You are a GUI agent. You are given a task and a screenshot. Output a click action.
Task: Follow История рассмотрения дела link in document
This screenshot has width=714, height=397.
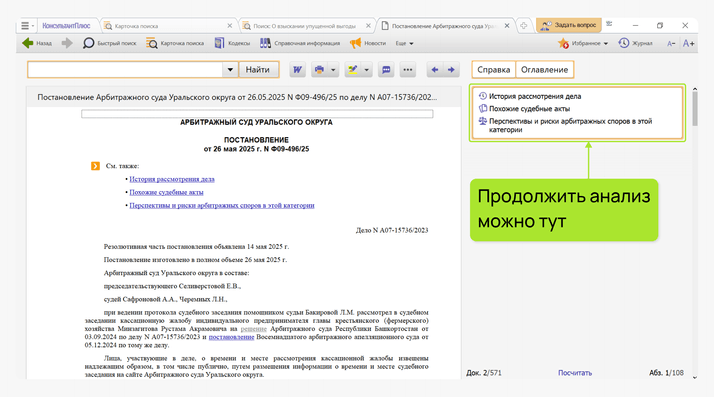pyautogui.click(x=172, y=179)
